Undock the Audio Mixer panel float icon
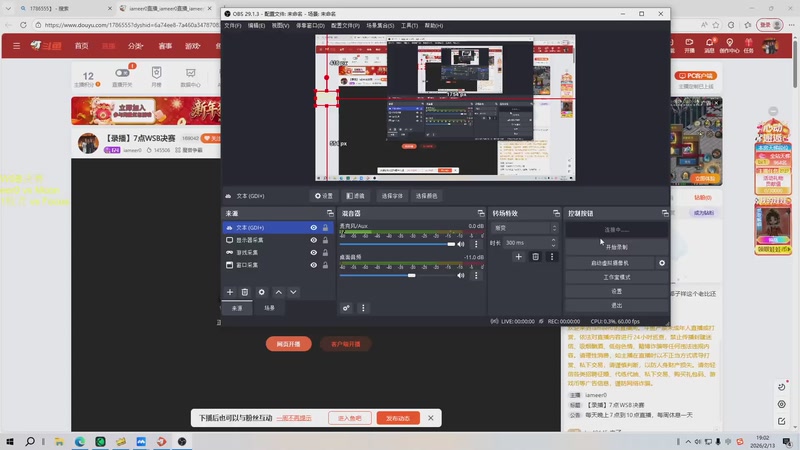Viewport: 800px width, 450px height. tap(481, 213)
